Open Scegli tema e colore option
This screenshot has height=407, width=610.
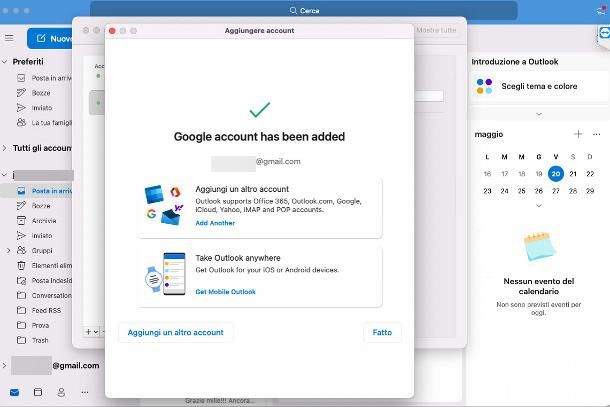click(539, 86)
